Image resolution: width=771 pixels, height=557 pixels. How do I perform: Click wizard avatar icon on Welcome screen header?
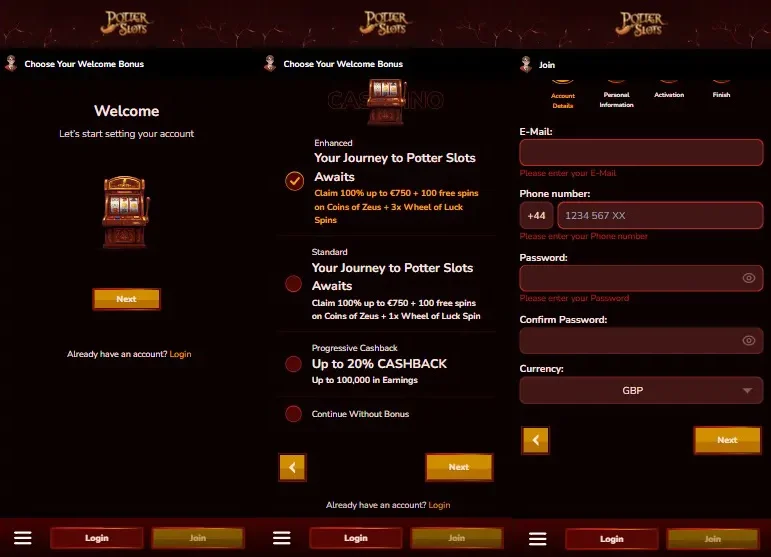click(x=11, y=63)
